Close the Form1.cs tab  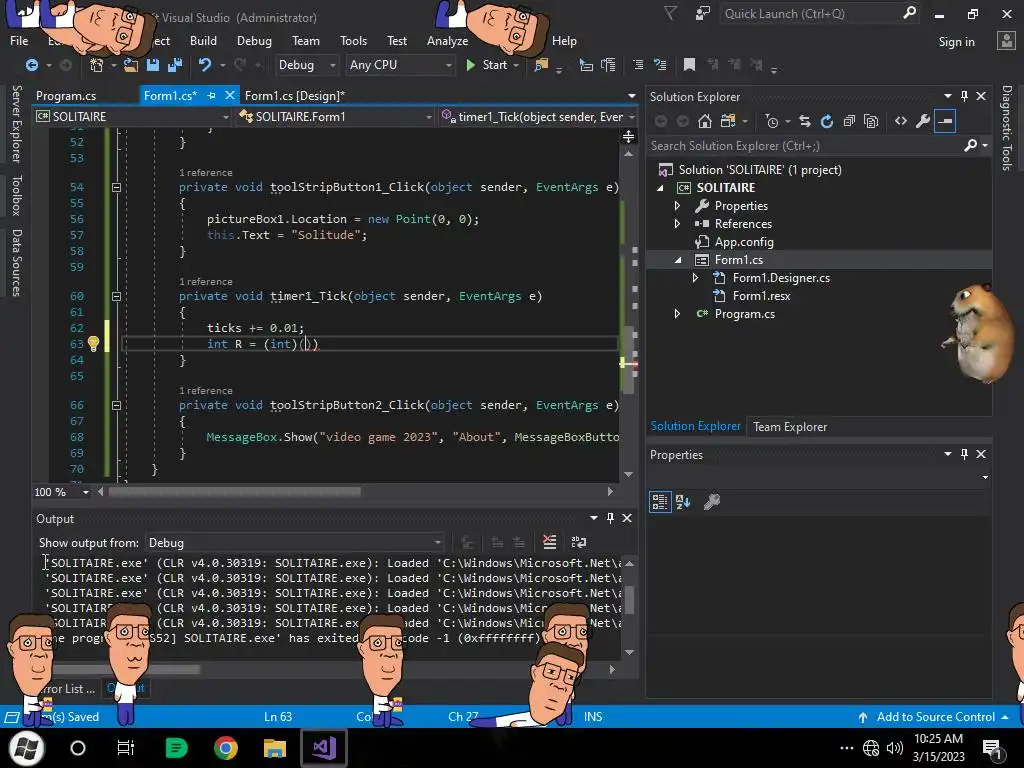pyautogui.click(x=229, y=95)
